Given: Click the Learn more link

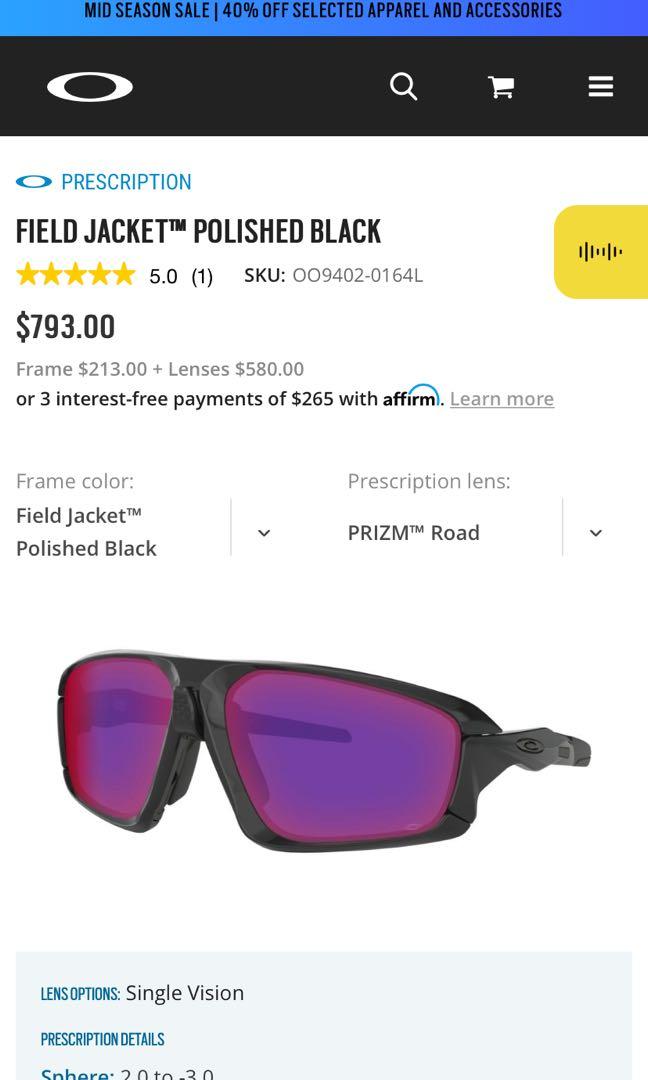Looking at the screenshot, I should pos(502,399).
